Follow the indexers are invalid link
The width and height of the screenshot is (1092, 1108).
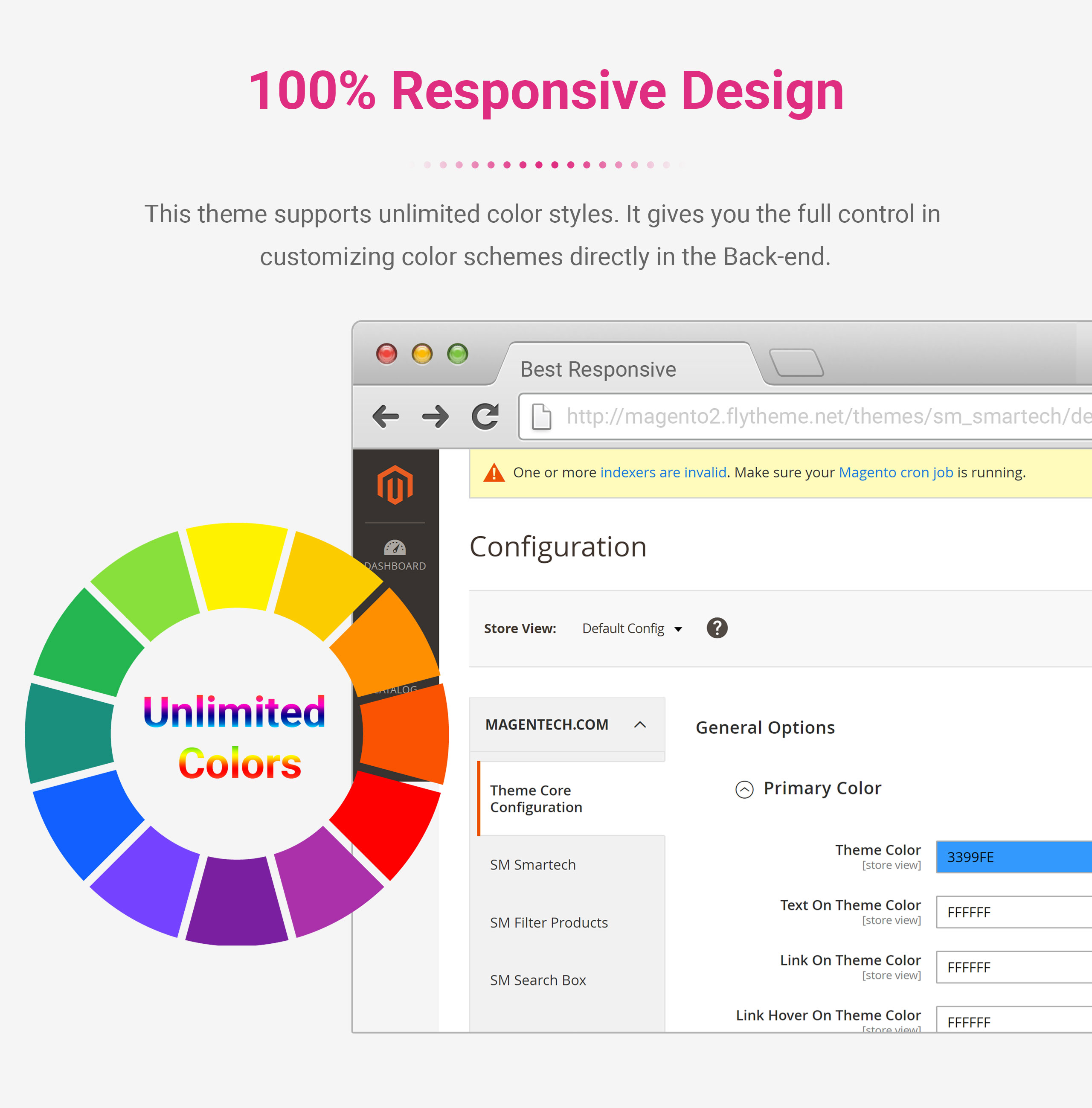[x=663, y=473]
